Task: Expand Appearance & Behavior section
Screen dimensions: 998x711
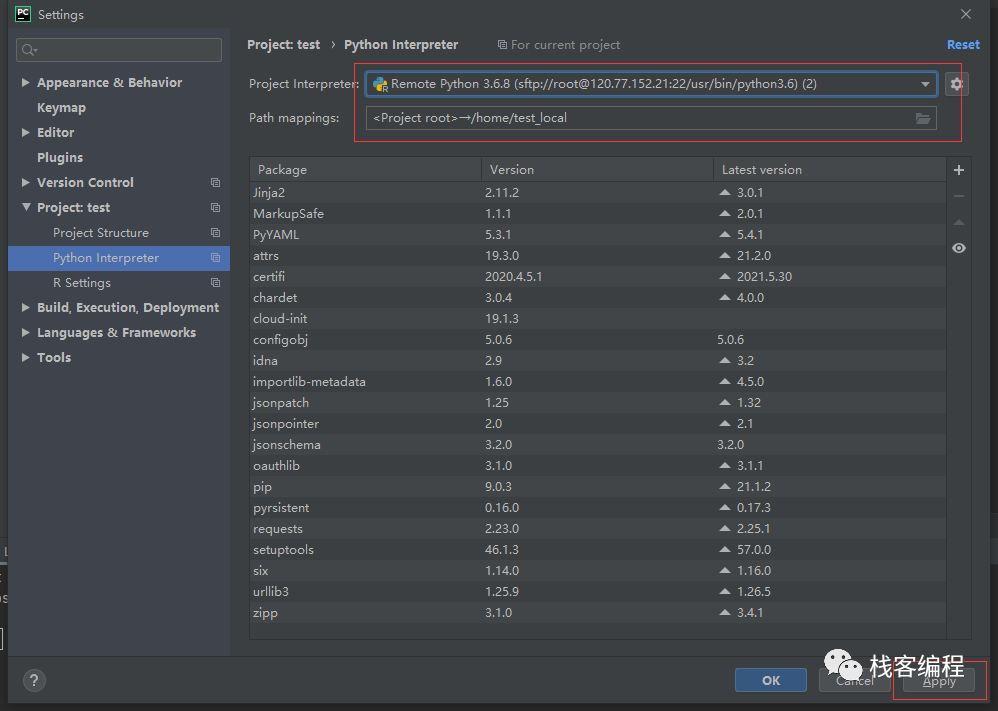Action: pos(25,82)
